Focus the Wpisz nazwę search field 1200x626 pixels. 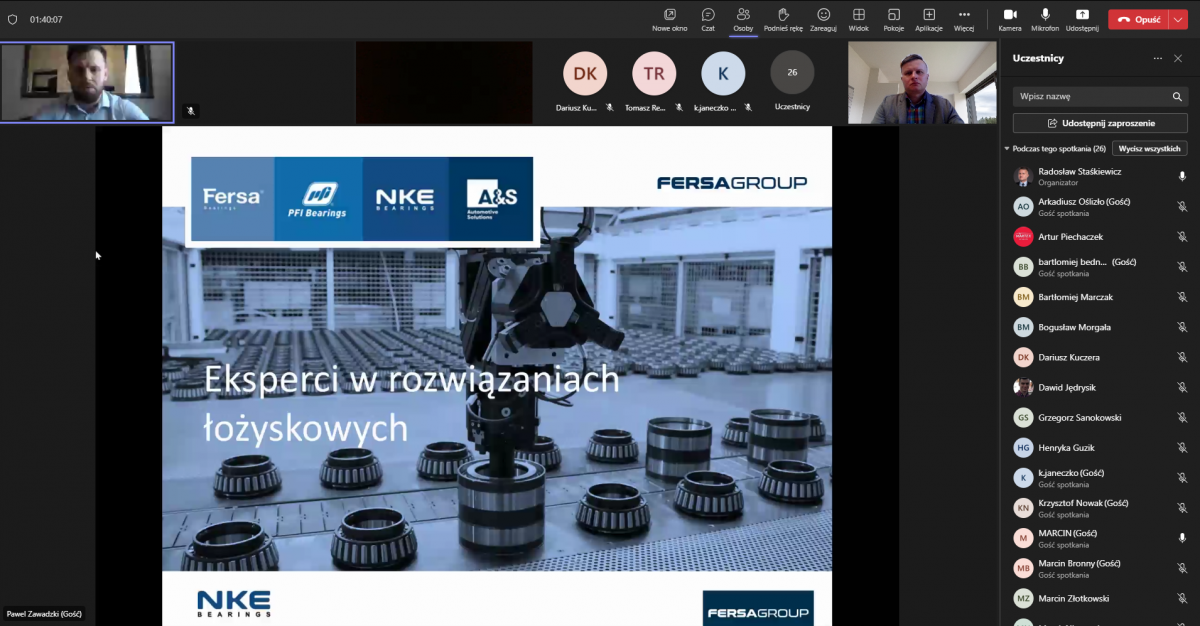pos(1100,97)
